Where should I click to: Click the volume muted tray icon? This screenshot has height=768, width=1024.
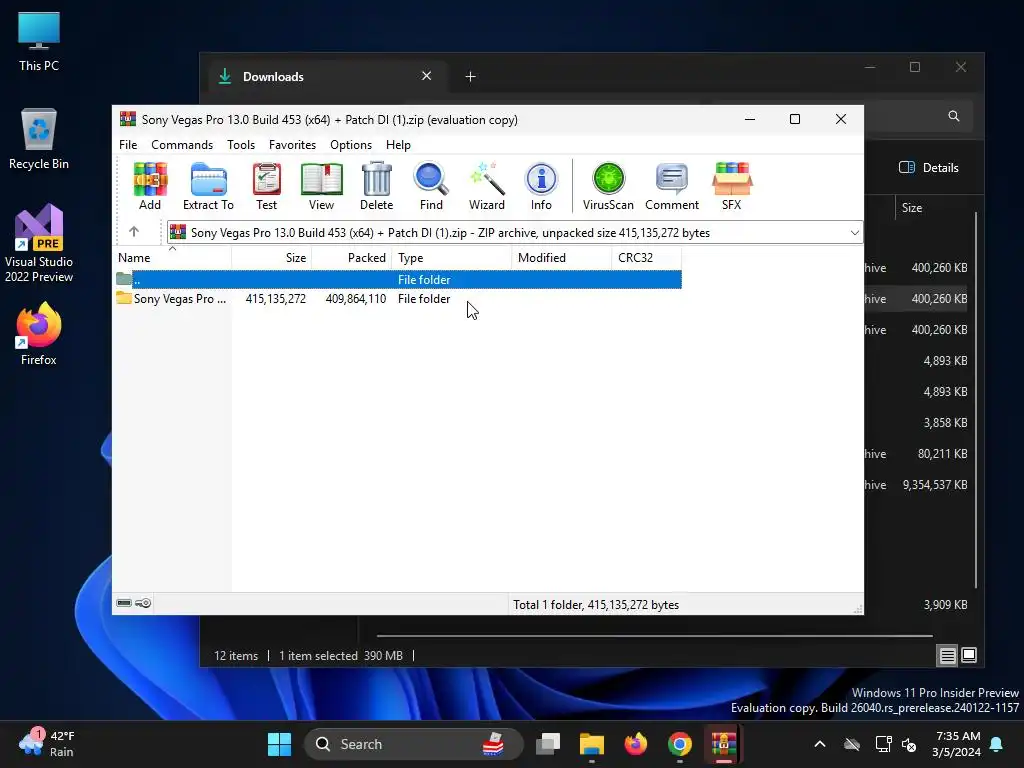(908, 744)
